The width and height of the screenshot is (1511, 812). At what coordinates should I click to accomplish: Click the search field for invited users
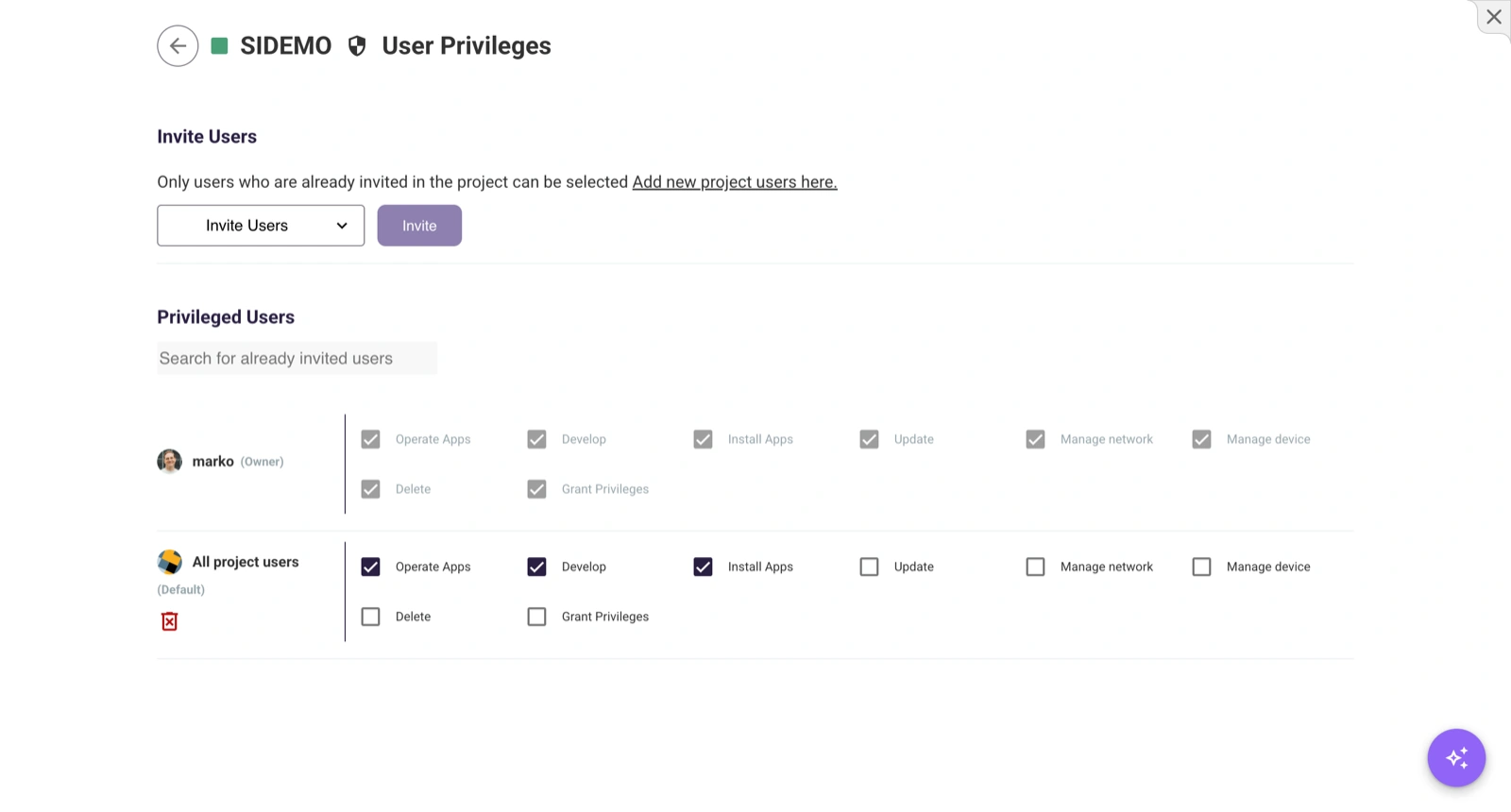tap(297, 359)
